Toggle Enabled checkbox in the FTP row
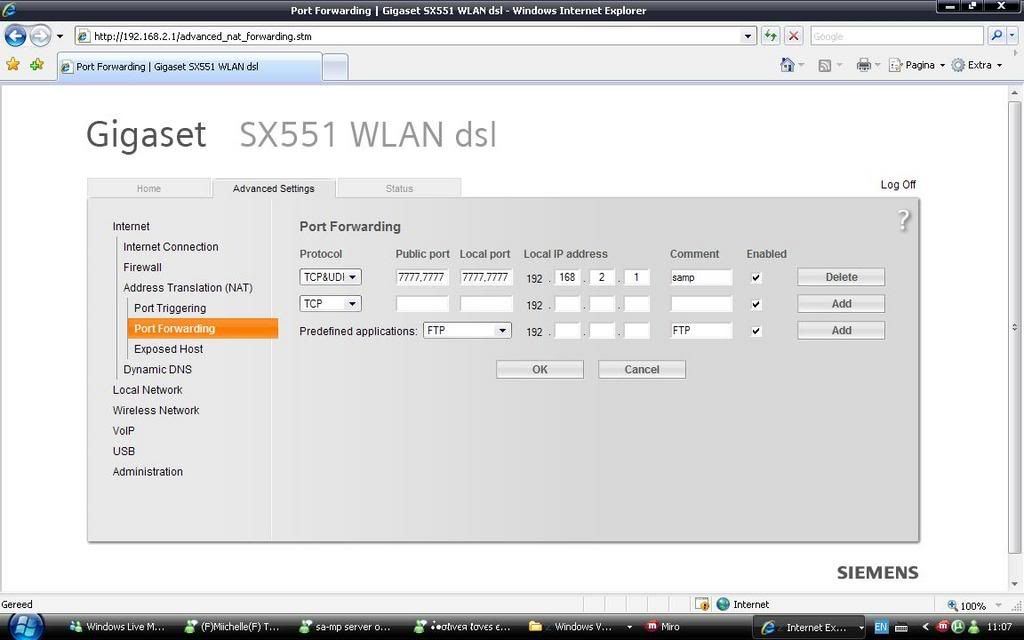Screen dimensions: 1024x640 [x=756, y=331]
